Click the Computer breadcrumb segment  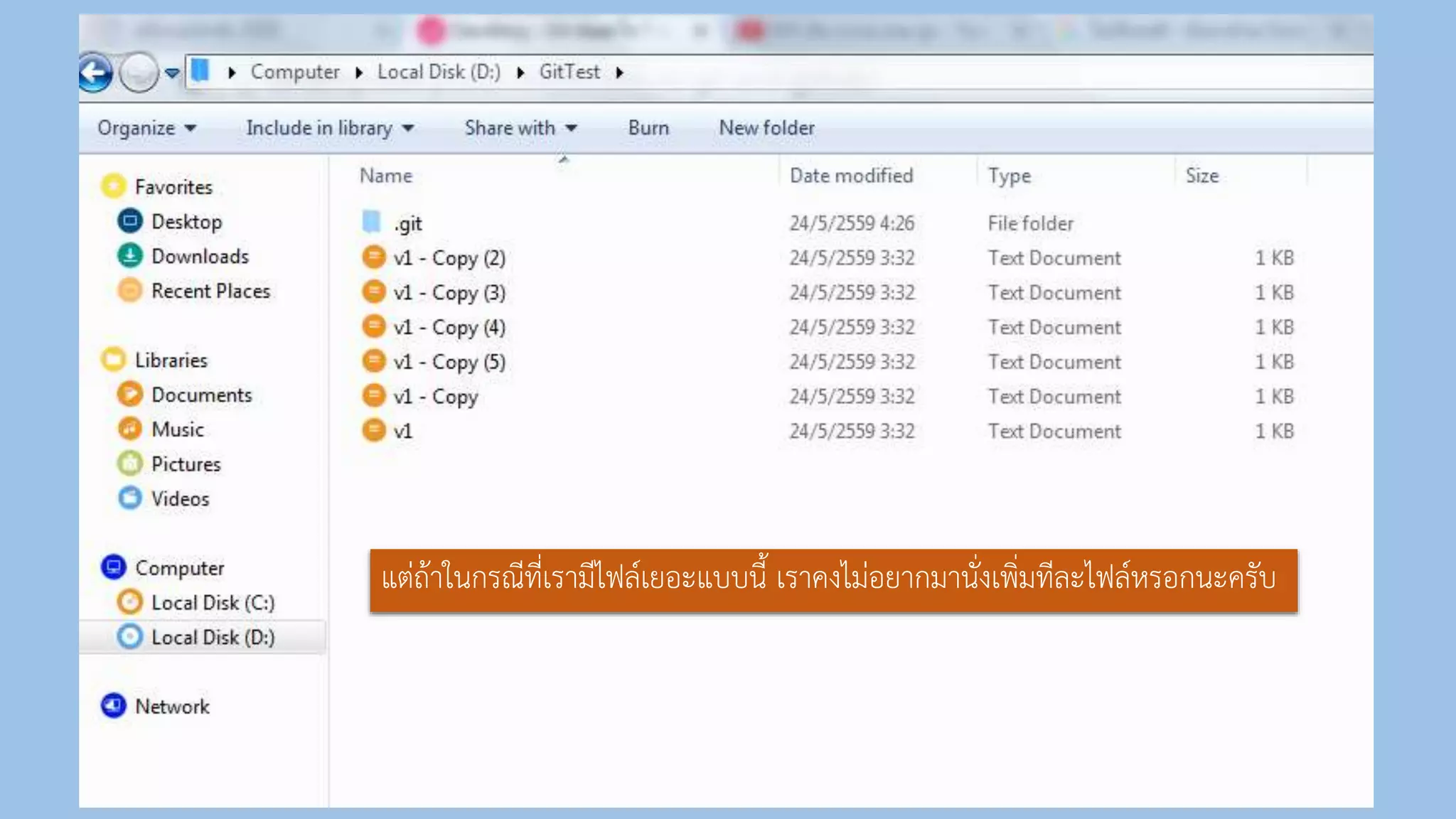click(295, 72)
